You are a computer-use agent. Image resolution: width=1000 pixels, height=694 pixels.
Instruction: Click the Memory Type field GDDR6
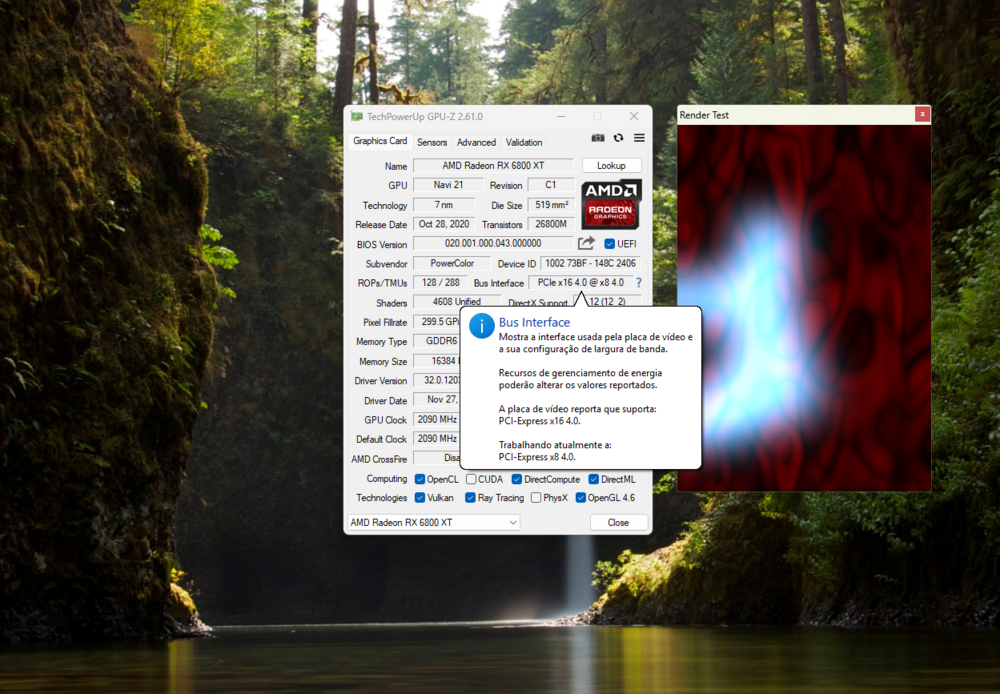[437, 341]
